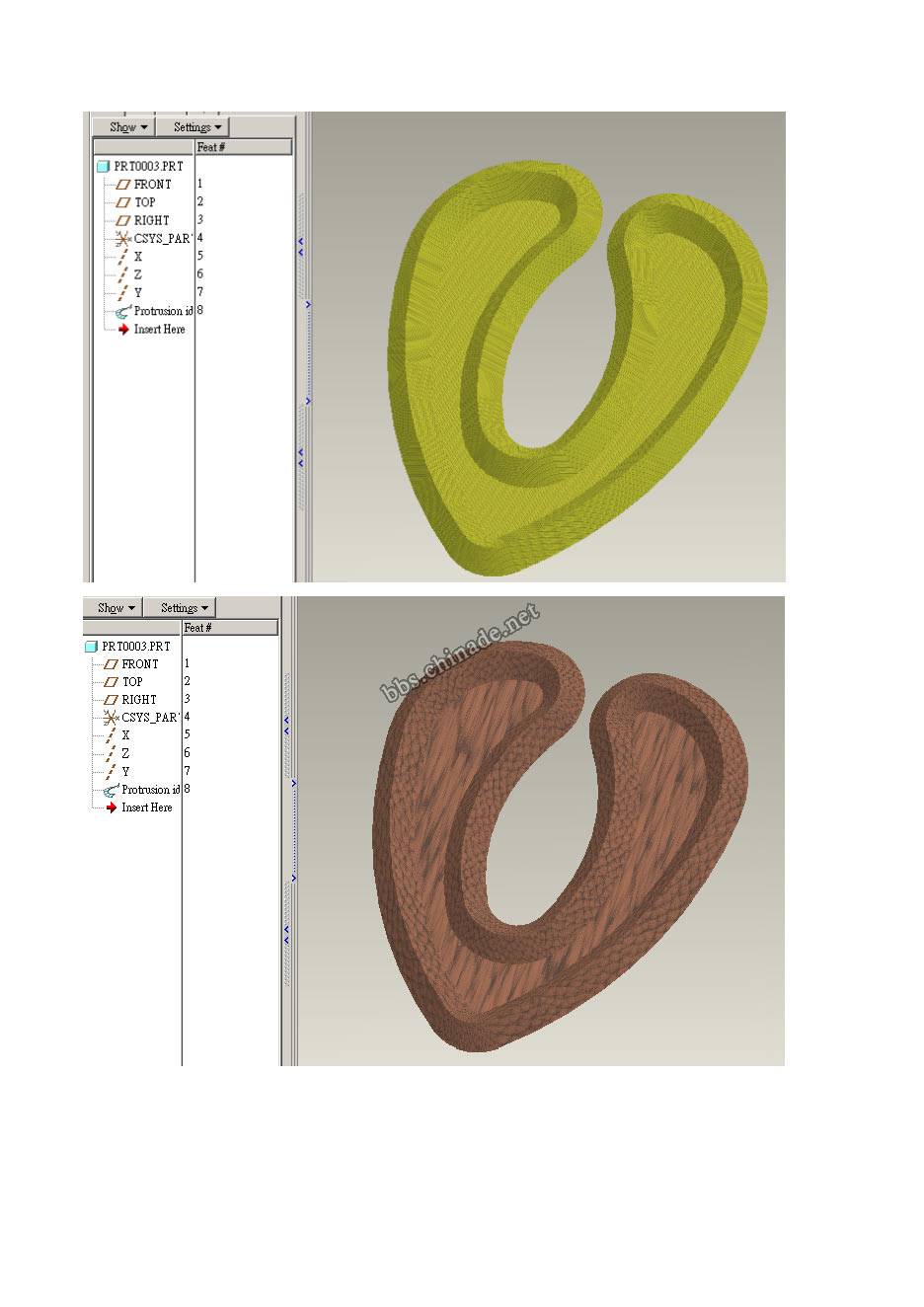Image resolution: width=924 pixels, height=1307 pixels.
Task: Click the red Insert Here arrow in the brown model's tree
Action: point(112,807)
